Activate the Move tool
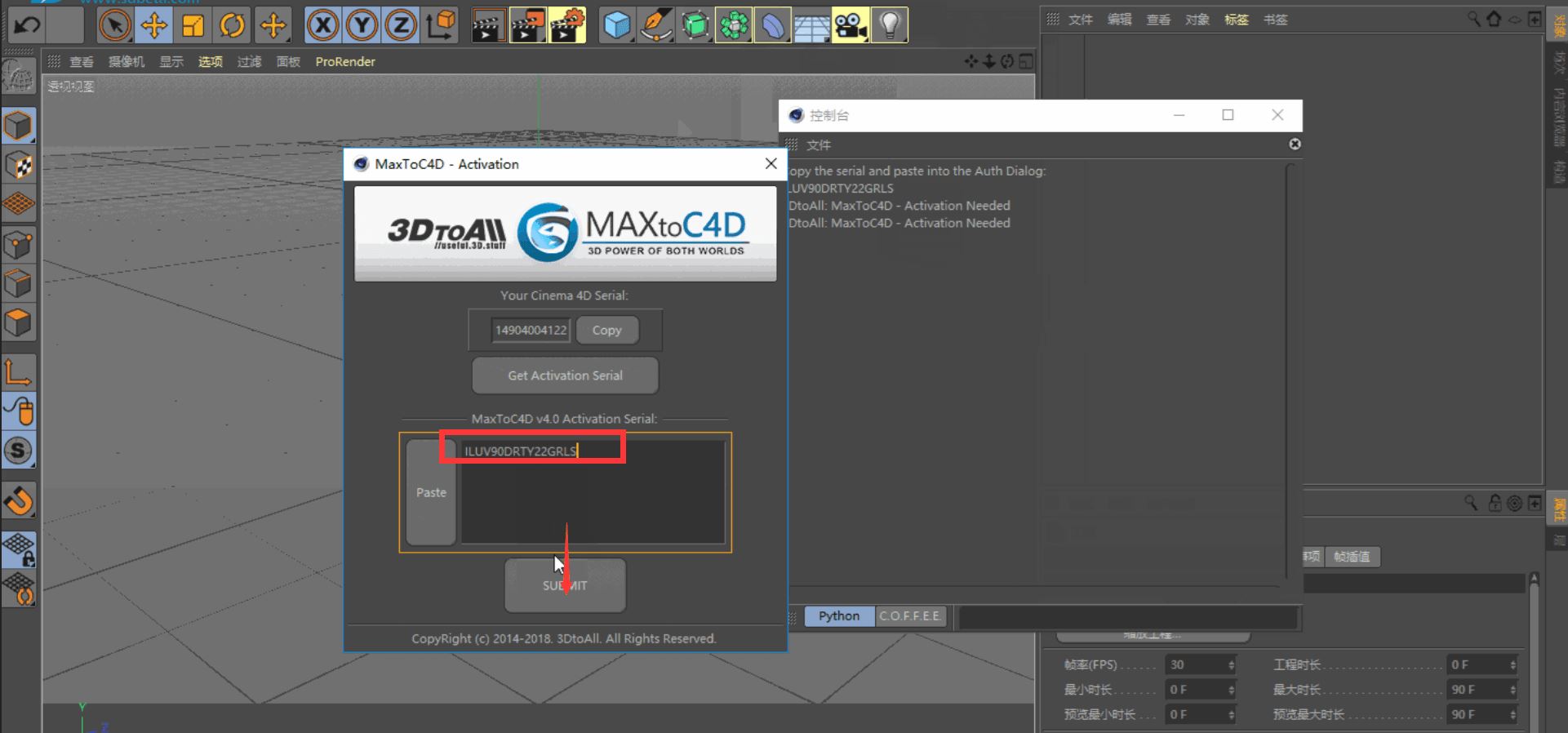The height and width of the screenshot is (733, 1568). [x=153, y=25]
